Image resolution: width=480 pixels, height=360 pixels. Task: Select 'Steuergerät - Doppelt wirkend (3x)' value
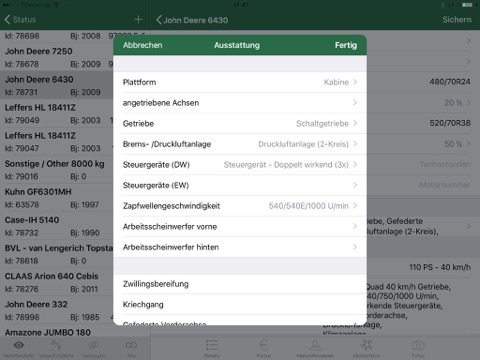click(286, 165)
